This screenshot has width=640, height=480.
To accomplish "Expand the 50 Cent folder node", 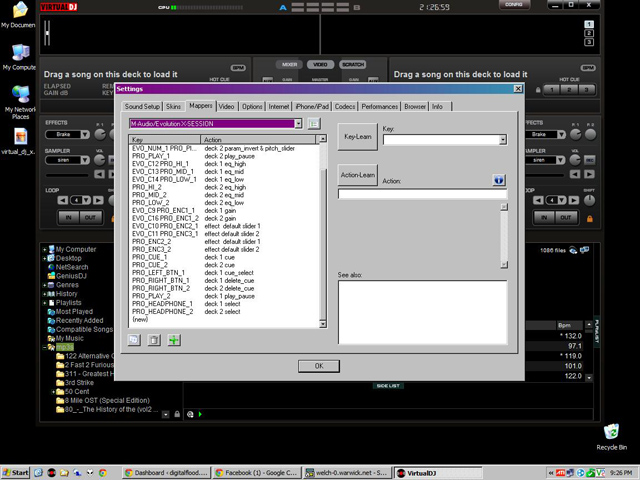I will point(53,392).
